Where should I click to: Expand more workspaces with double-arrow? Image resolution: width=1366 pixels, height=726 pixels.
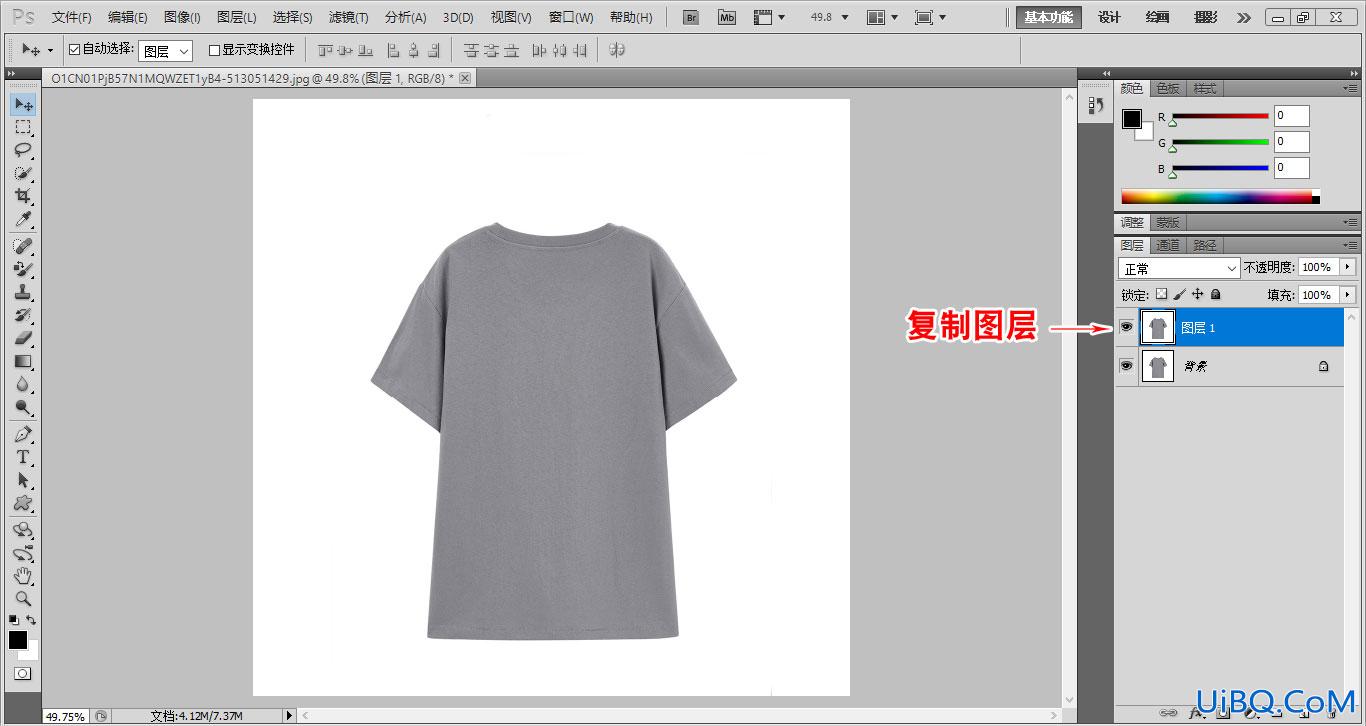pos(1243,17)
